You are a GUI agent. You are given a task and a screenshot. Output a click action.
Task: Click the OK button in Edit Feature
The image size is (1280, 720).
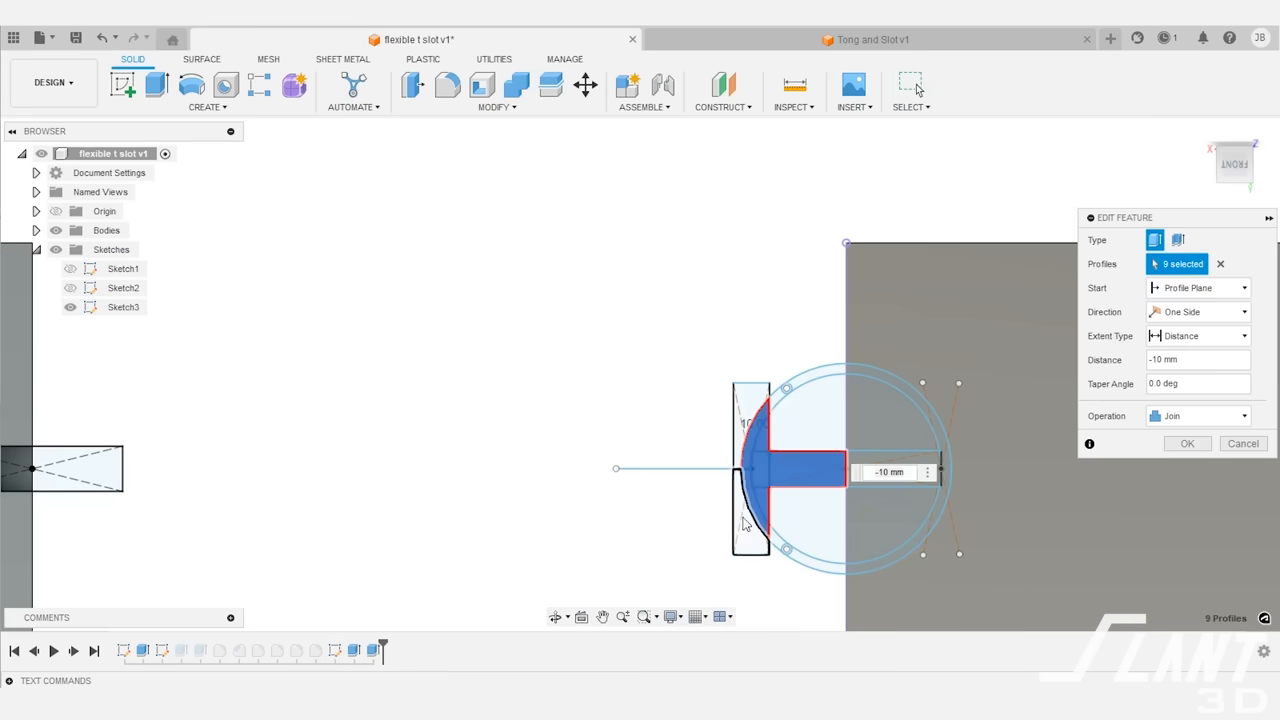(1187, 443)
